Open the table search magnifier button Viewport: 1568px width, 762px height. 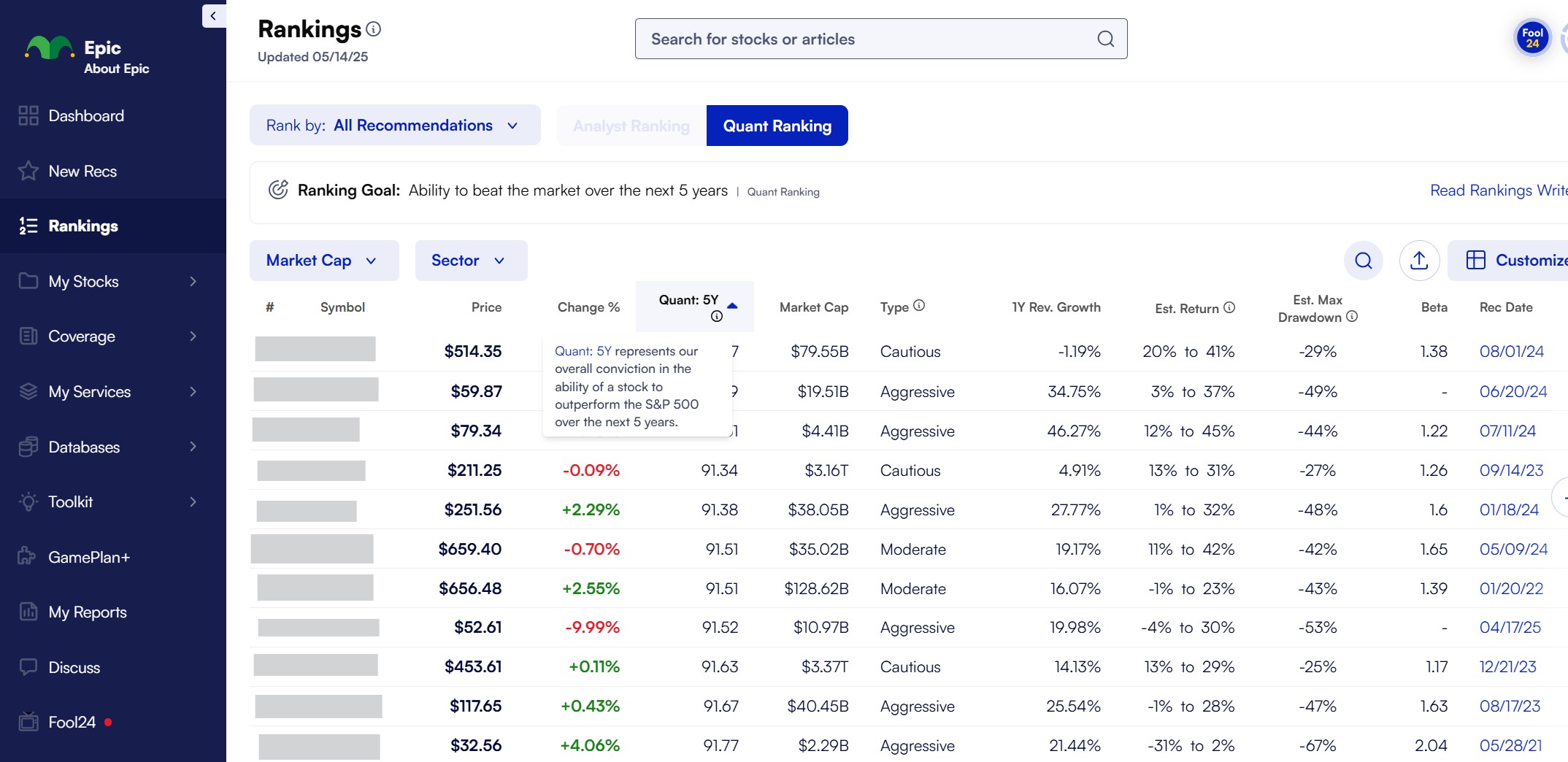(x=1363, y=261)
